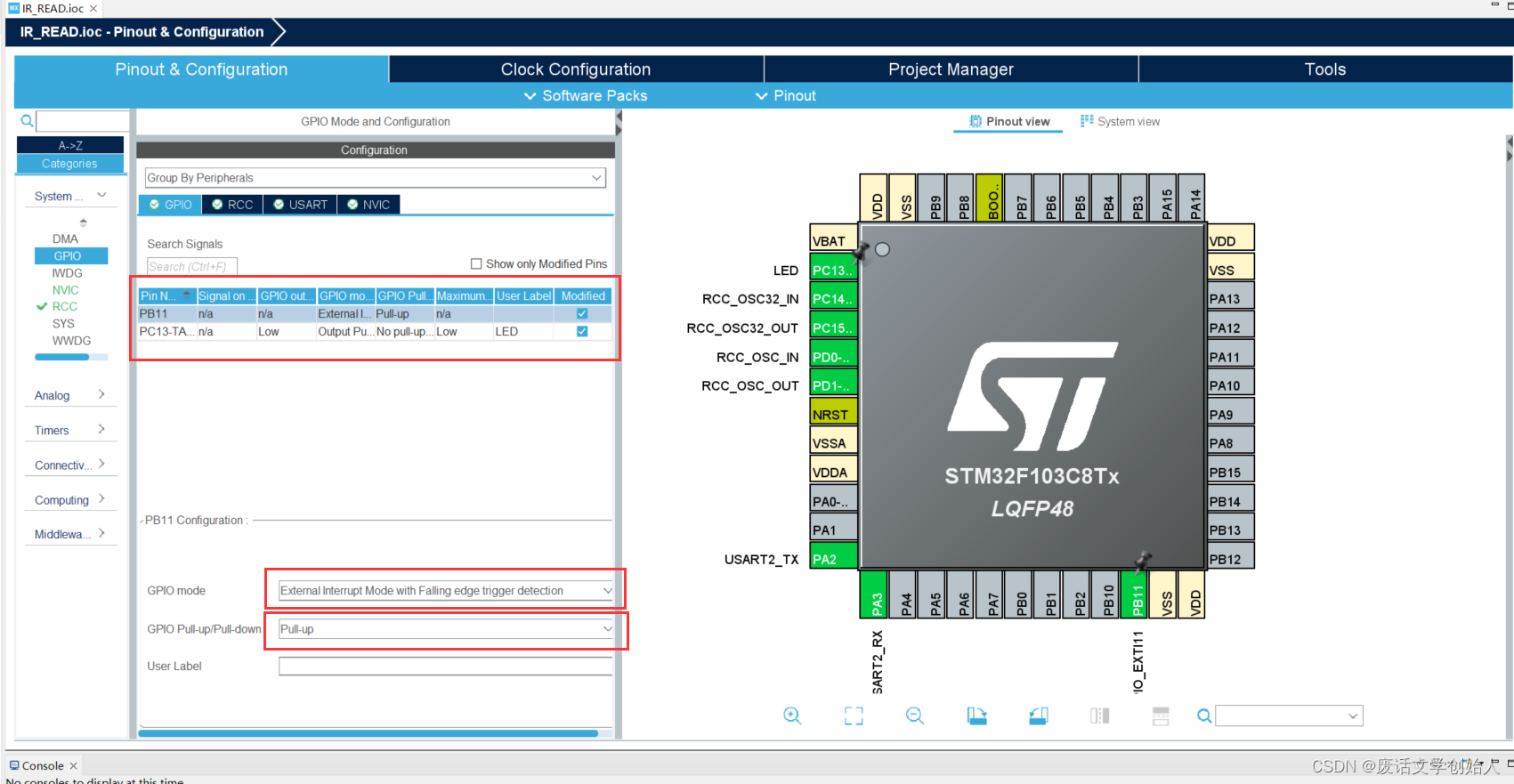Rotate chip view counter-clockwise
The width and height of the screenshot is (1514, 784).
point(1038,715)
